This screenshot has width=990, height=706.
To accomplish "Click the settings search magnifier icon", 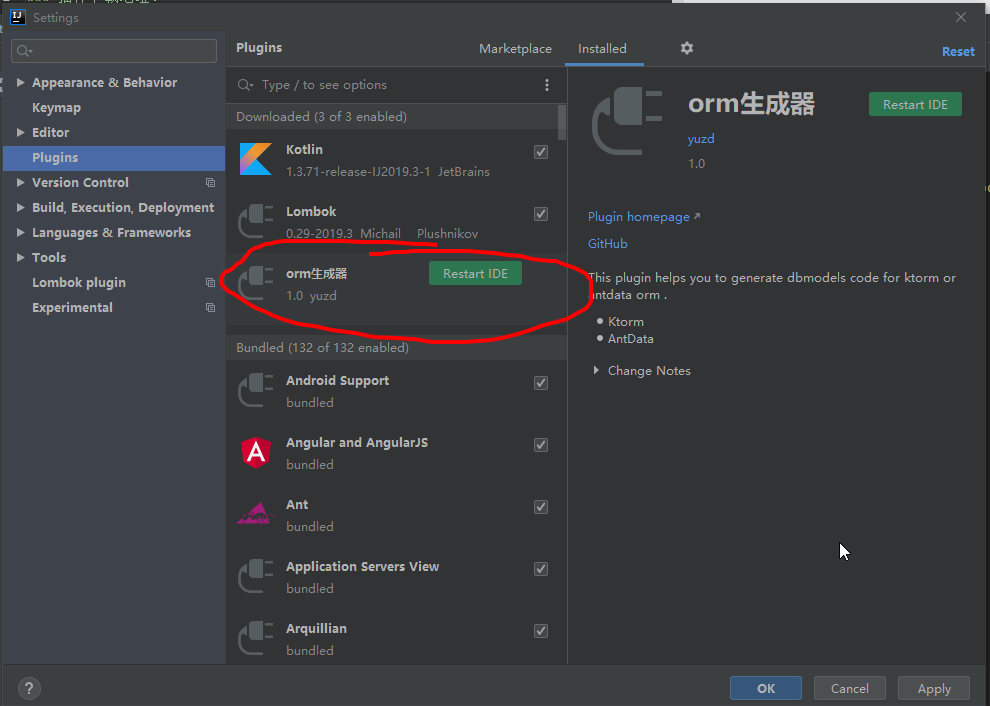I will 25,51.
